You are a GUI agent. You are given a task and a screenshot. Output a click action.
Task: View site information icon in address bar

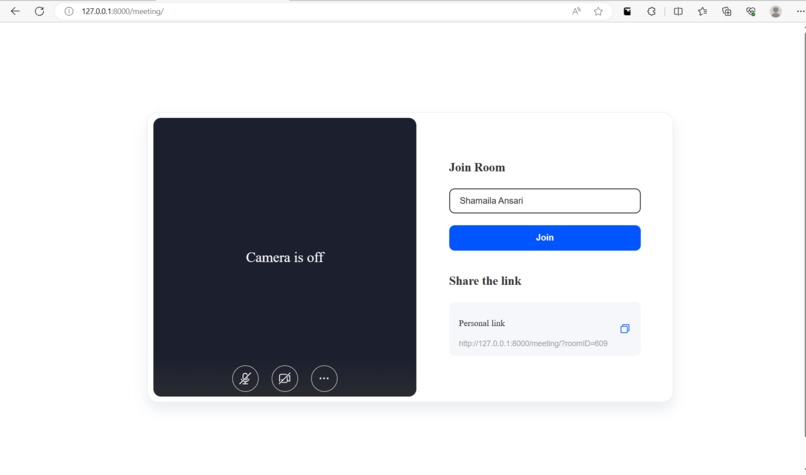(x=69, y=11)
